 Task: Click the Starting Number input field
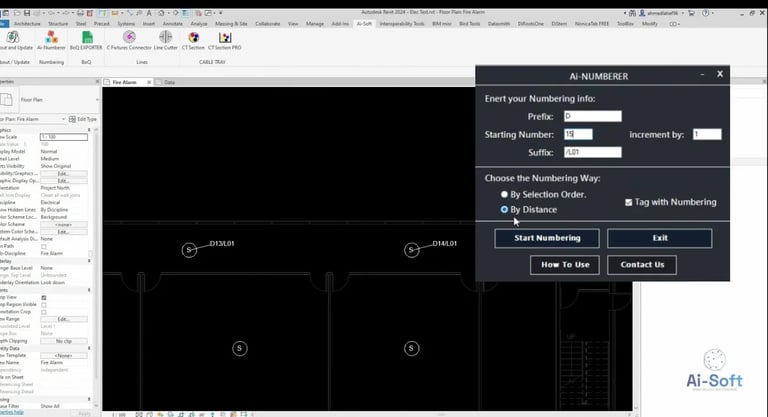[578, 134]
